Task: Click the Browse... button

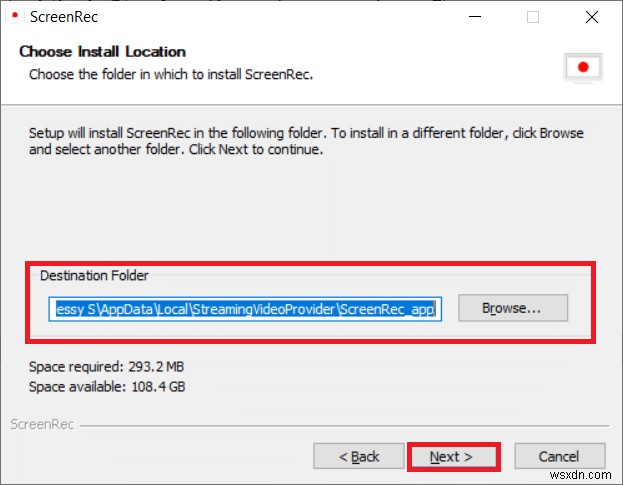Action: (x=512, y=308)
